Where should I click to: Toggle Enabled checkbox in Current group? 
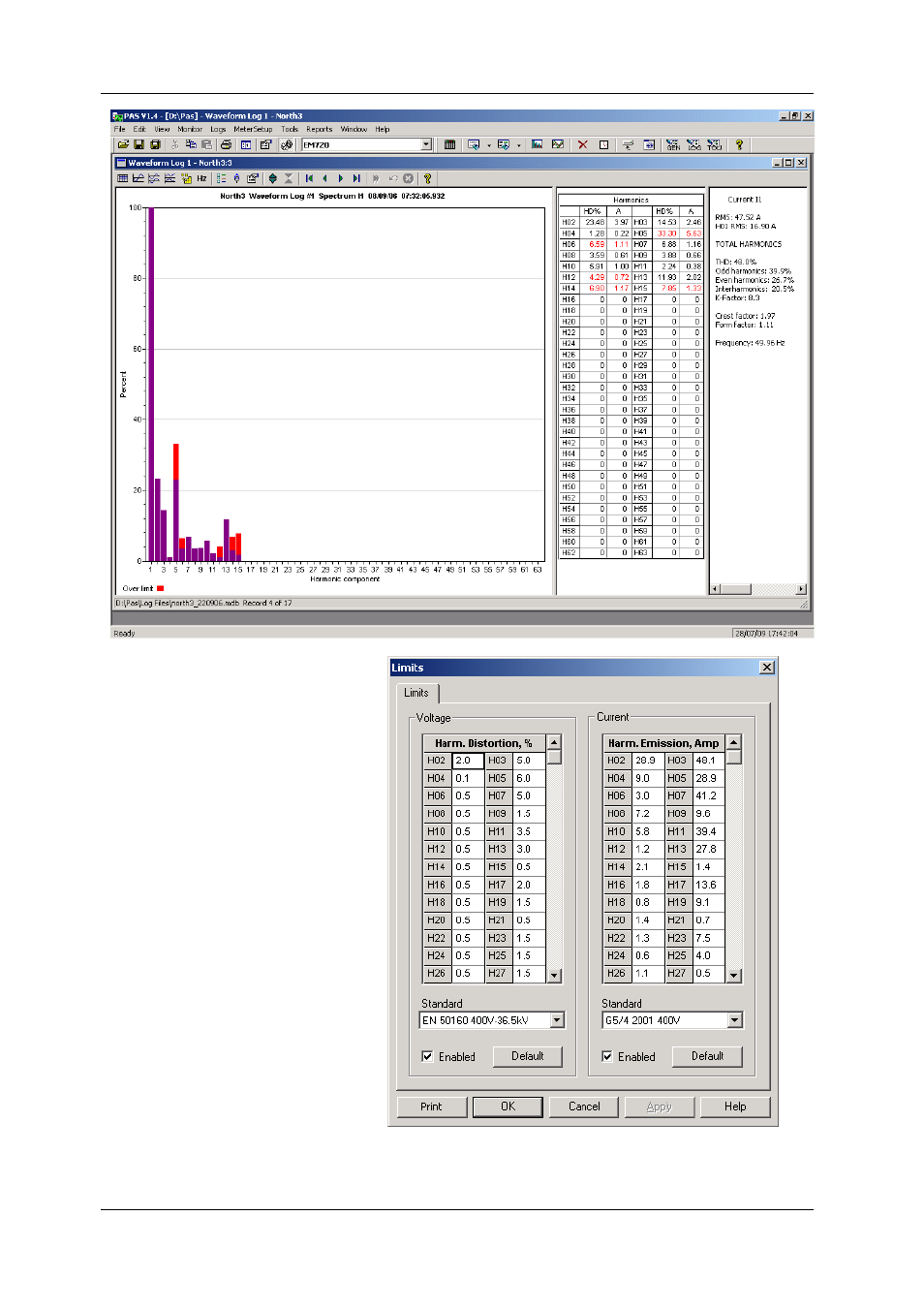607,1056
